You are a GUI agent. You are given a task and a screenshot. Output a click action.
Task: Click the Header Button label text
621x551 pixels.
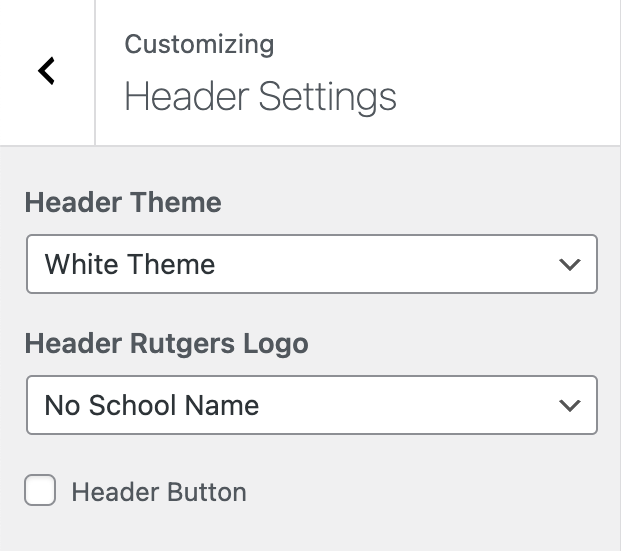tap(159, 492)
